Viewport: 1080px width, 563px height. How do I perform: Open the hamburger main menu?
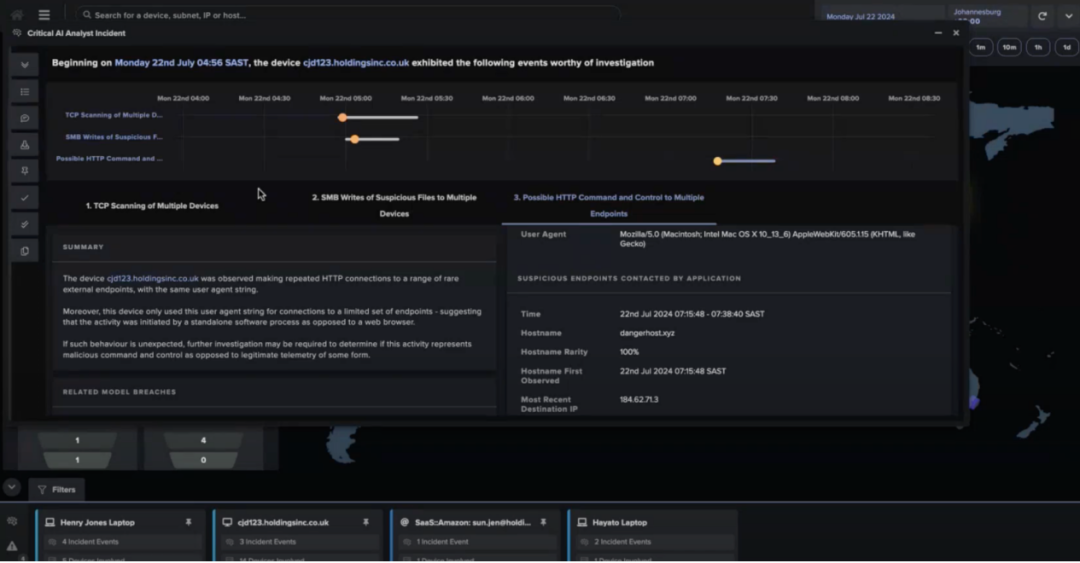coord(44,14)
